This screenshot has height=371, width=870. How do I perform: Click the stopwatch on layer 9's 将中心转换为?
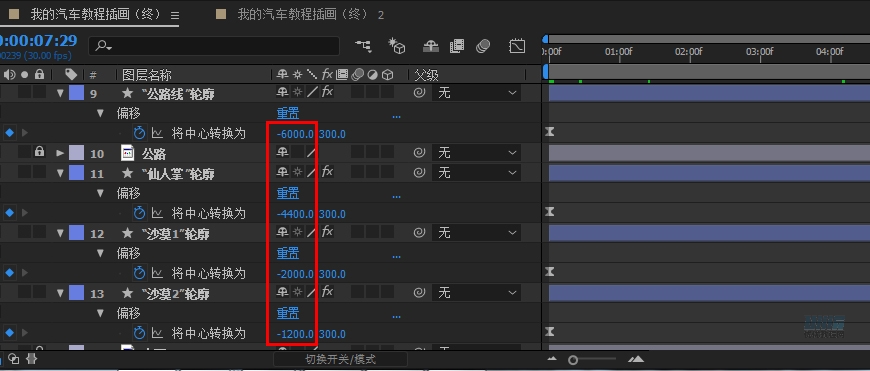point(140,133)
